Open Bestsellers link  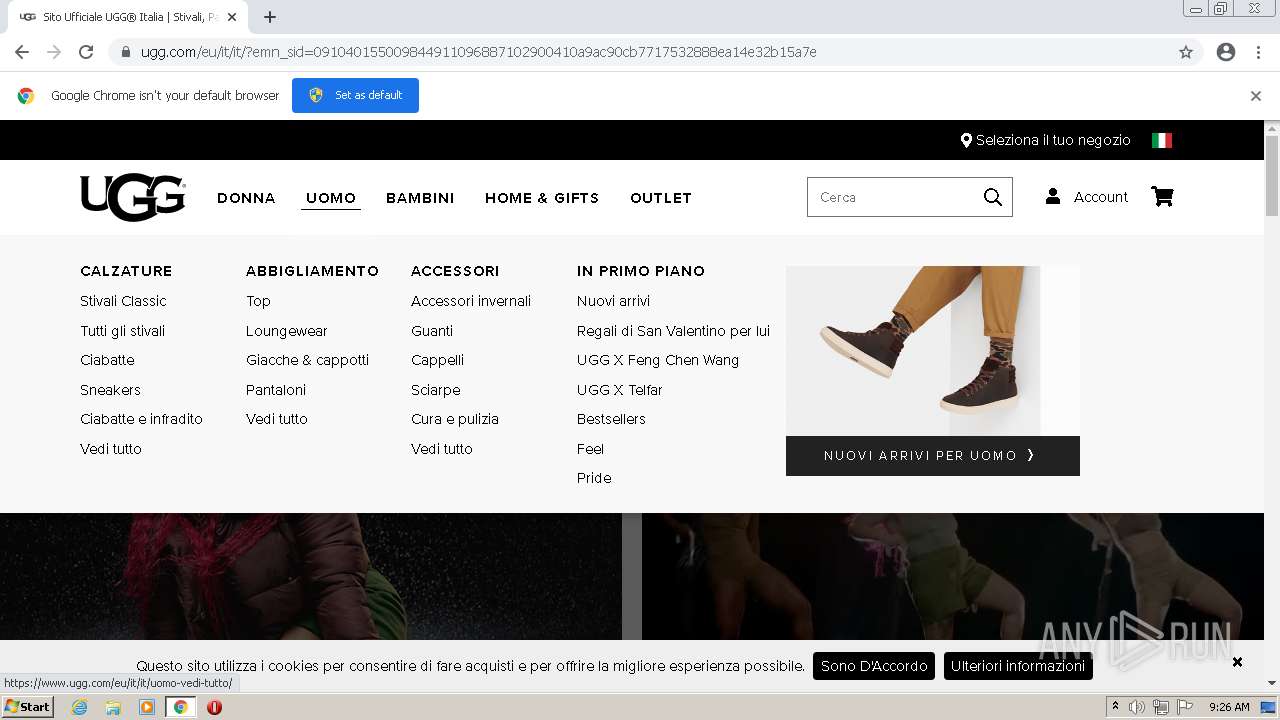tap(611, 419)
